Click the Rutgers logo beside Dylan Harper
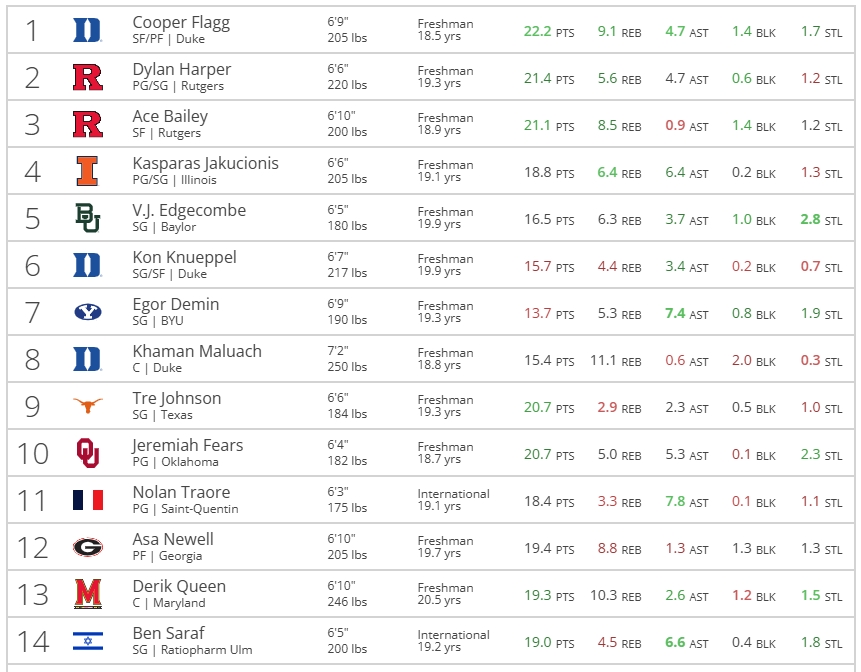The image size is (861, 672). [88, 77]
